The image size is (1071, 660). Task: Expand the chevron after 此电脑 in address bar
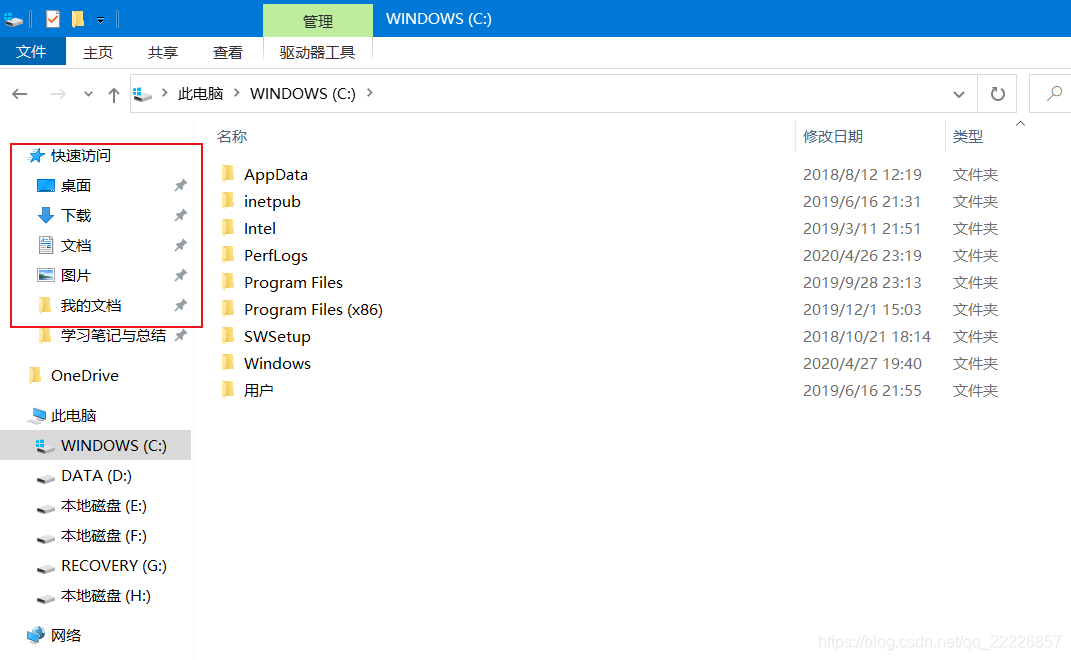click(x=236, y=93)
